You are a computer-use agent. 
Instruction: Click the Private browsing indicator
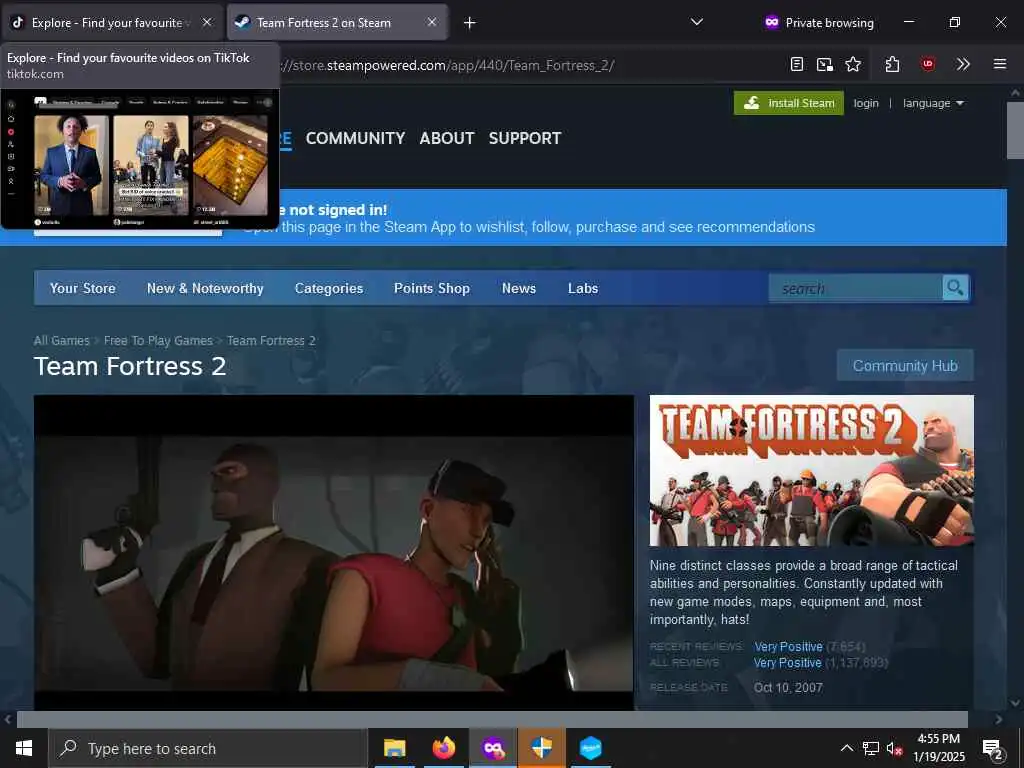819,23
